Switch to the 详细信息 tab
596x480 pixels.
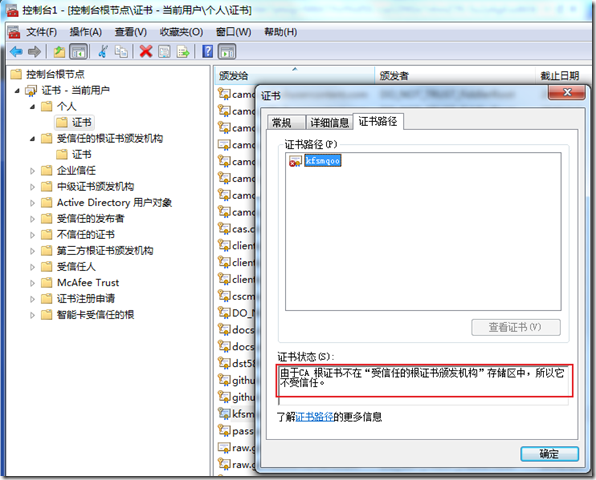pyautogui.click(x=329, y=122)
